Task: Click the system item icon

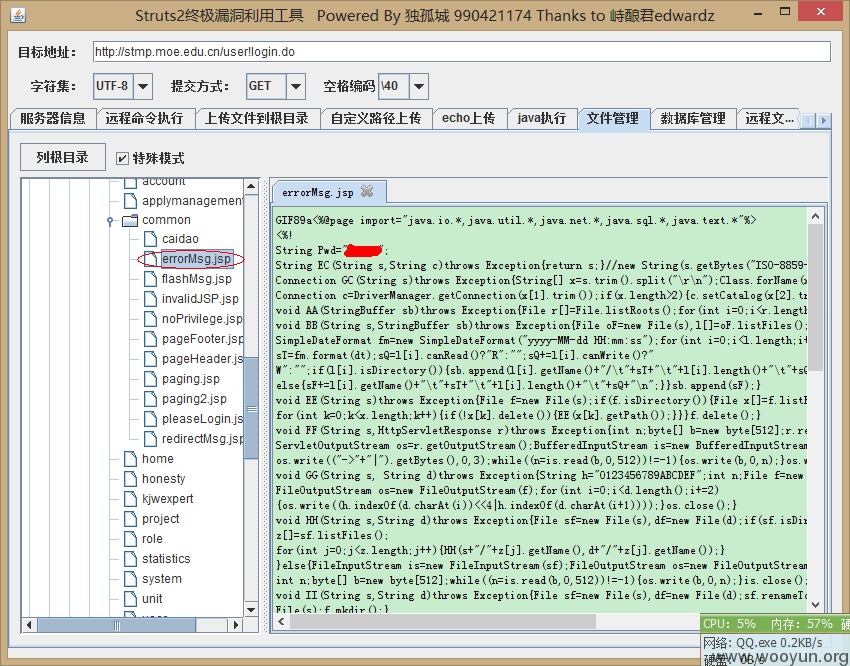Action: click(x=131, y=579)
